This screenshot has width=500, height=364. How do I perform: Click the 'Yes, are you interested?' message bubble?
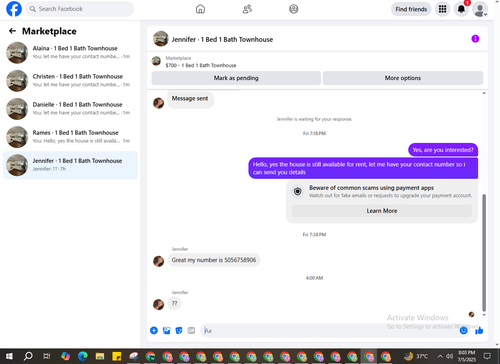(443, 150)
